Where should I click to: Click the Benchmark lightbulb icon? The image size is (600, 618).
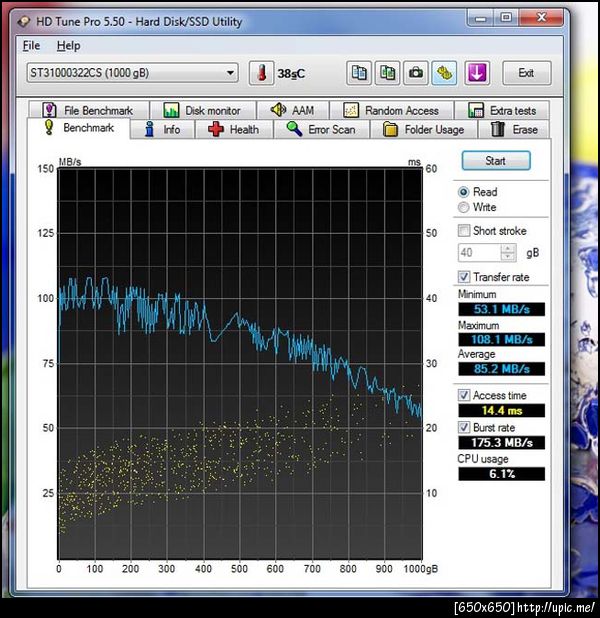(49, 127)
